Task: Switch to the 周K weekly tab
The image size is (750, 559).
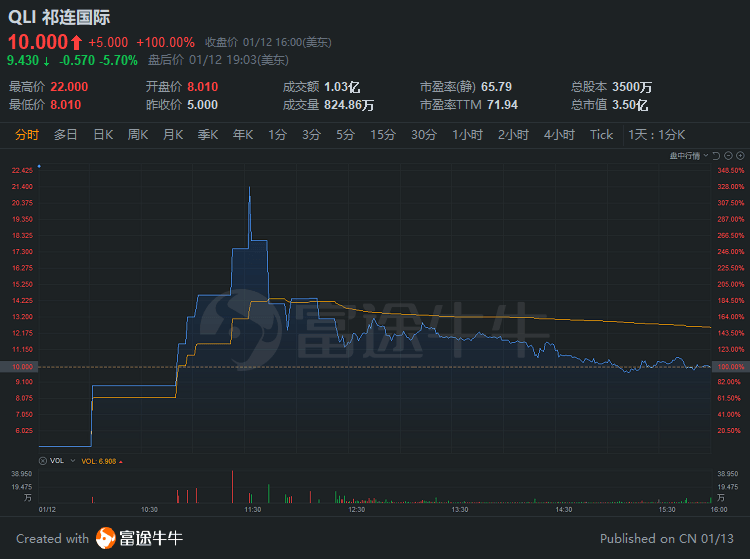Action: pos(138,135)
